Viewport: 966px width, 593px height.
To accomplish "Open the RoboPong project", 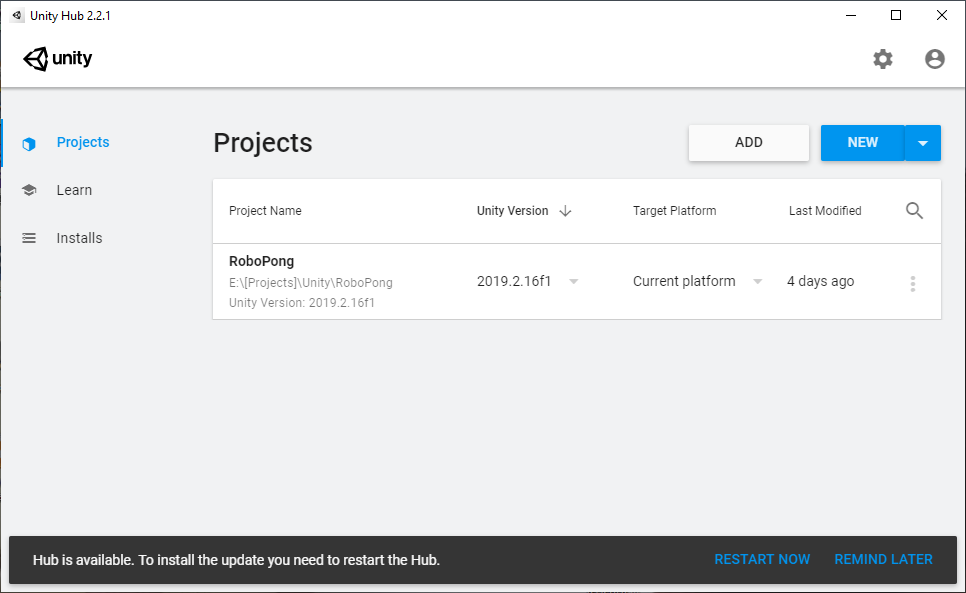I will pos(261,262).
